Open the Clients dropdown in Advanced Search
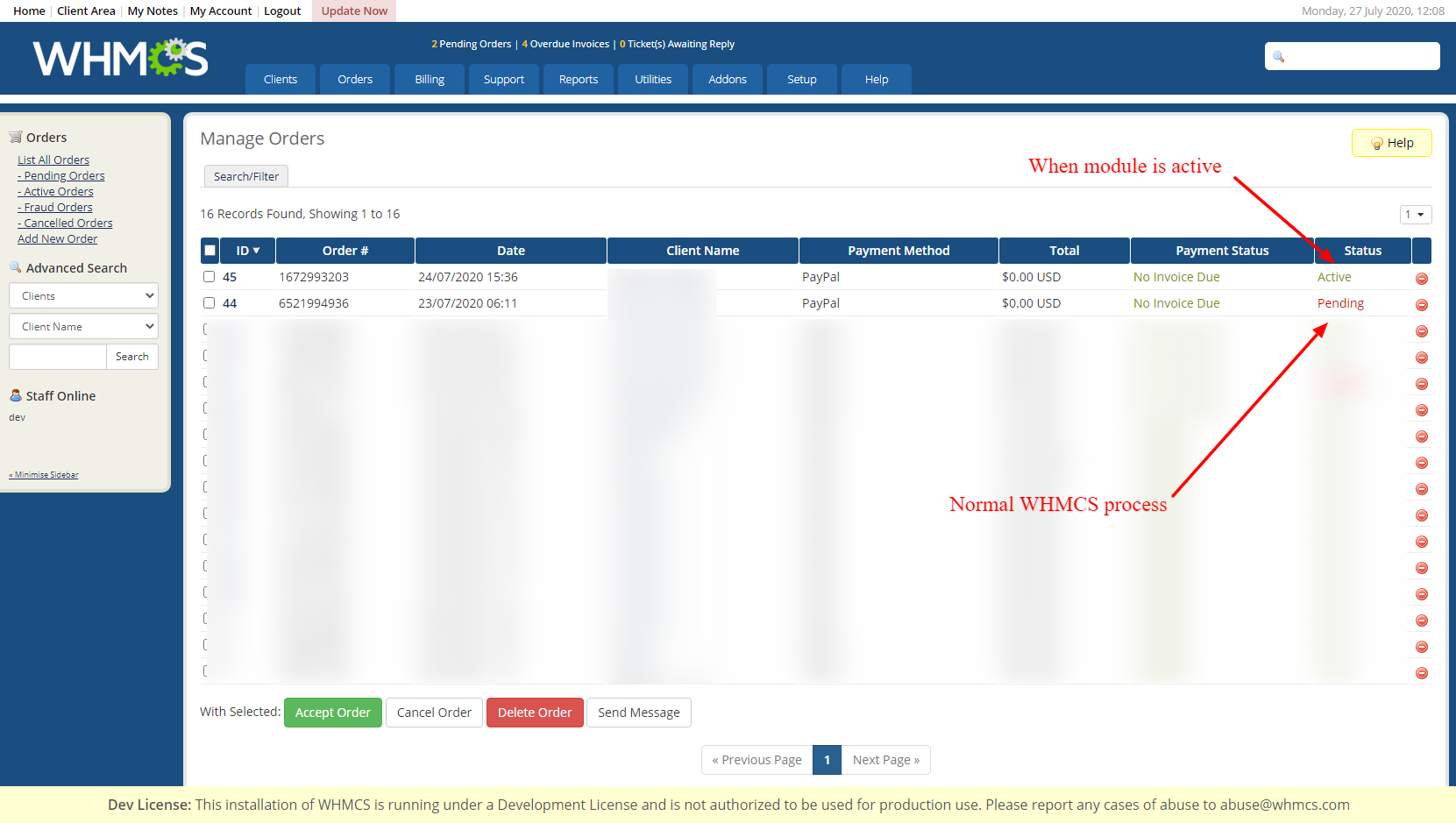Screen dimensions: 1456x823 pos(83,296)
